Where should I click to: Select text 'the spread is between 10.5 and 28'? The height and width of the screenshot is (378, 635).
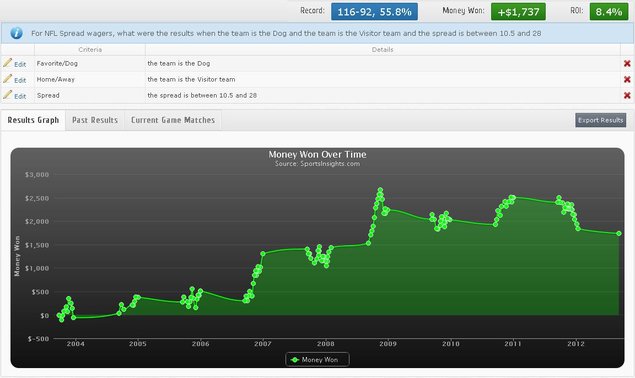202,95
